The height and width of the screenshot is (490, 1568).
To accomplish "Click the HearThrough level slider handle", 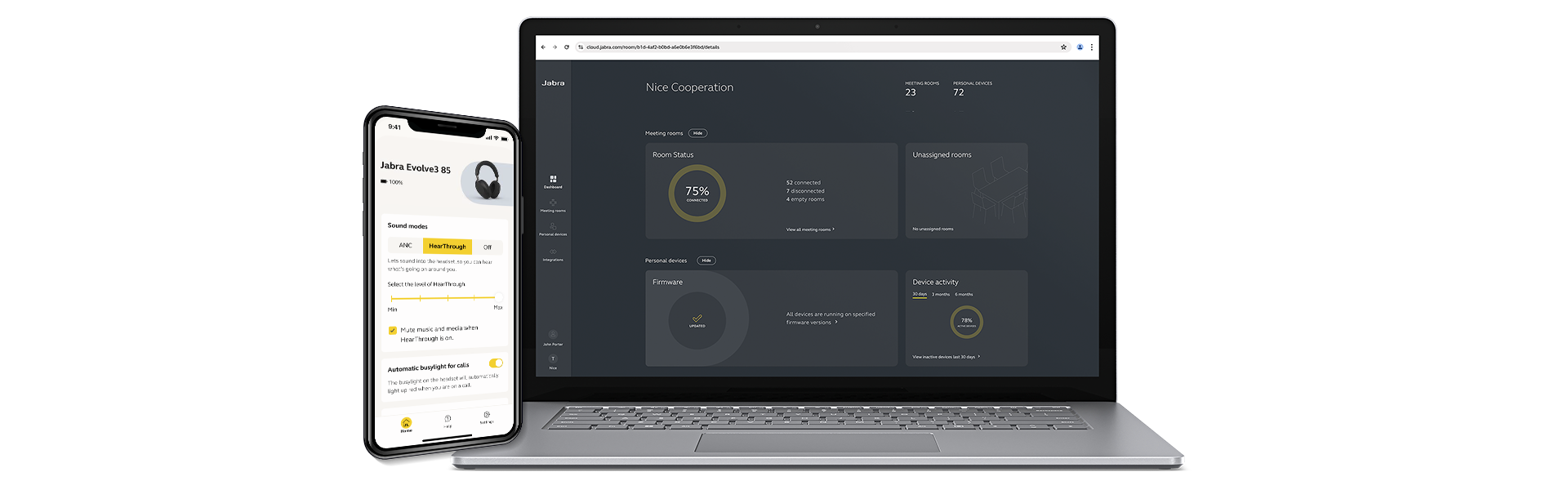I will [498, 297].
